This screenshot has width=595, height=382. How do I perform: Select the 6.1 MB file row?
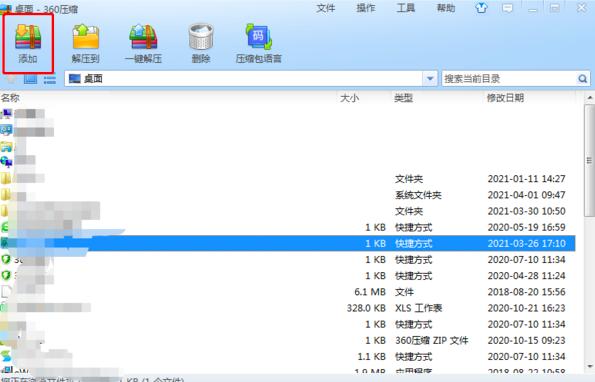click(x=288, y=292)
